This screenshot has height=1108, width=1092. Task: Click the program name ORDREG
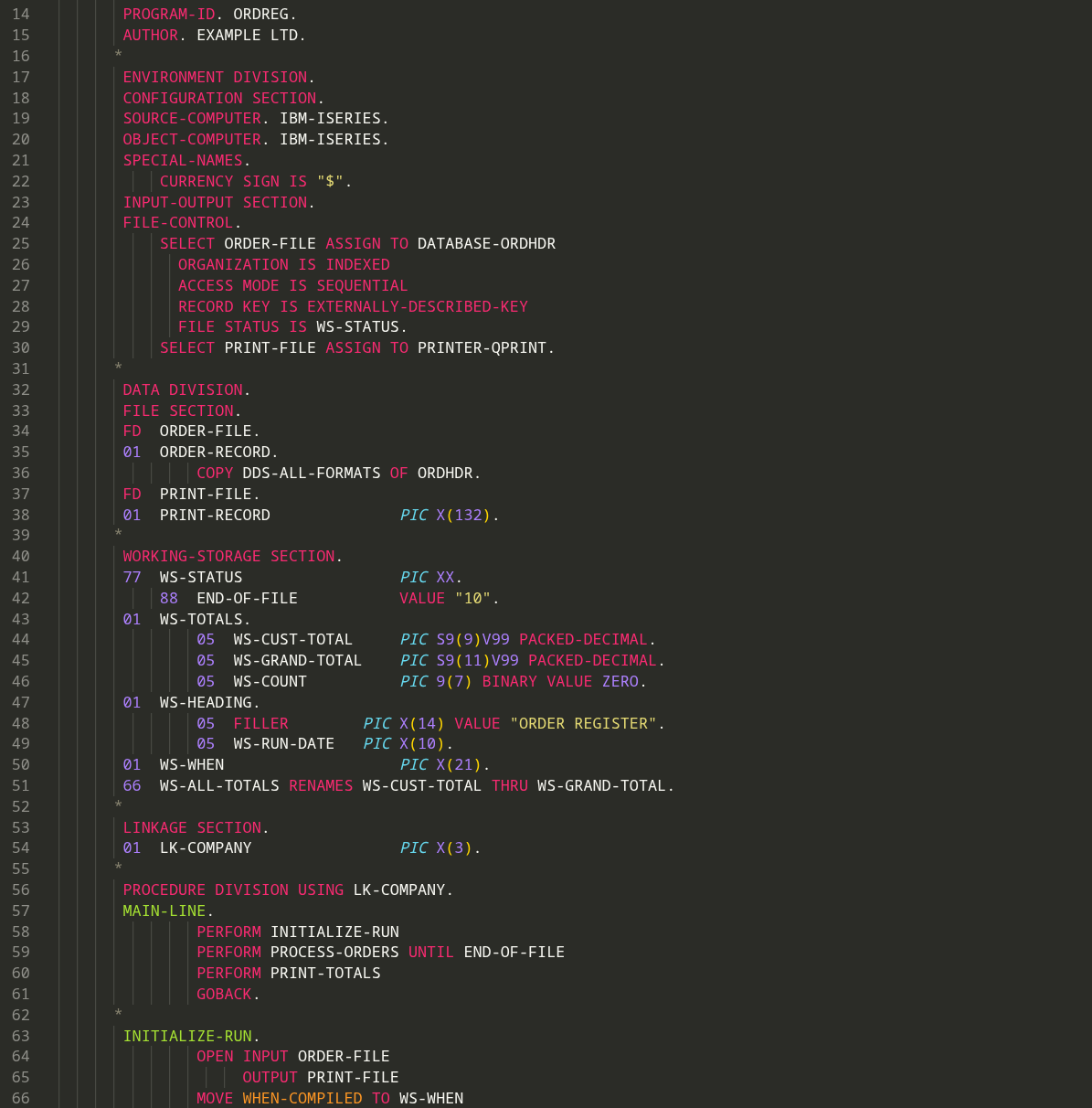click(260, 15)
